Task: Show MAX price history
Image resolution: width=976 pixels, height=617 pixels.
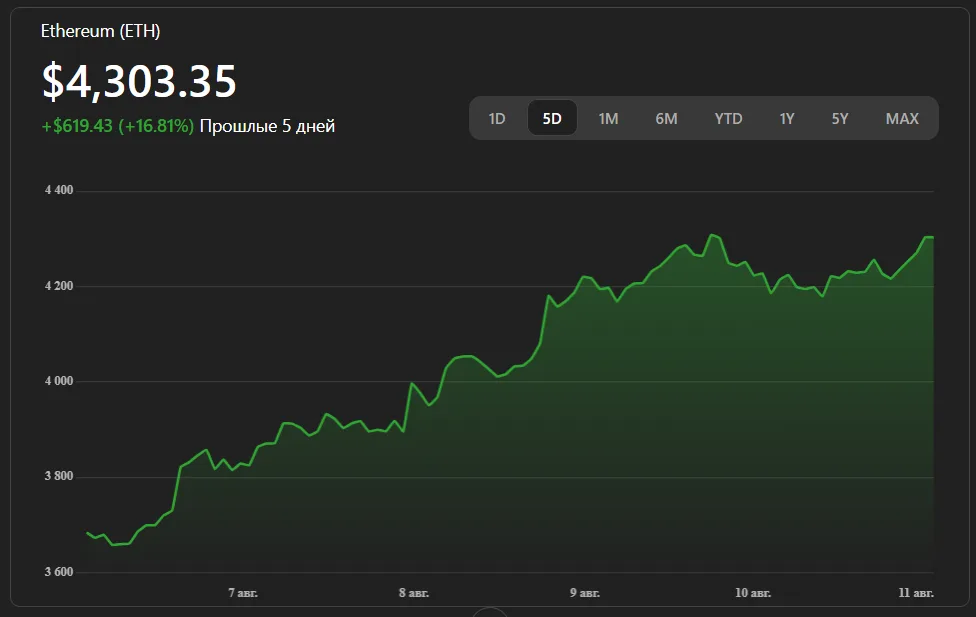Action: tap(902, 118)
